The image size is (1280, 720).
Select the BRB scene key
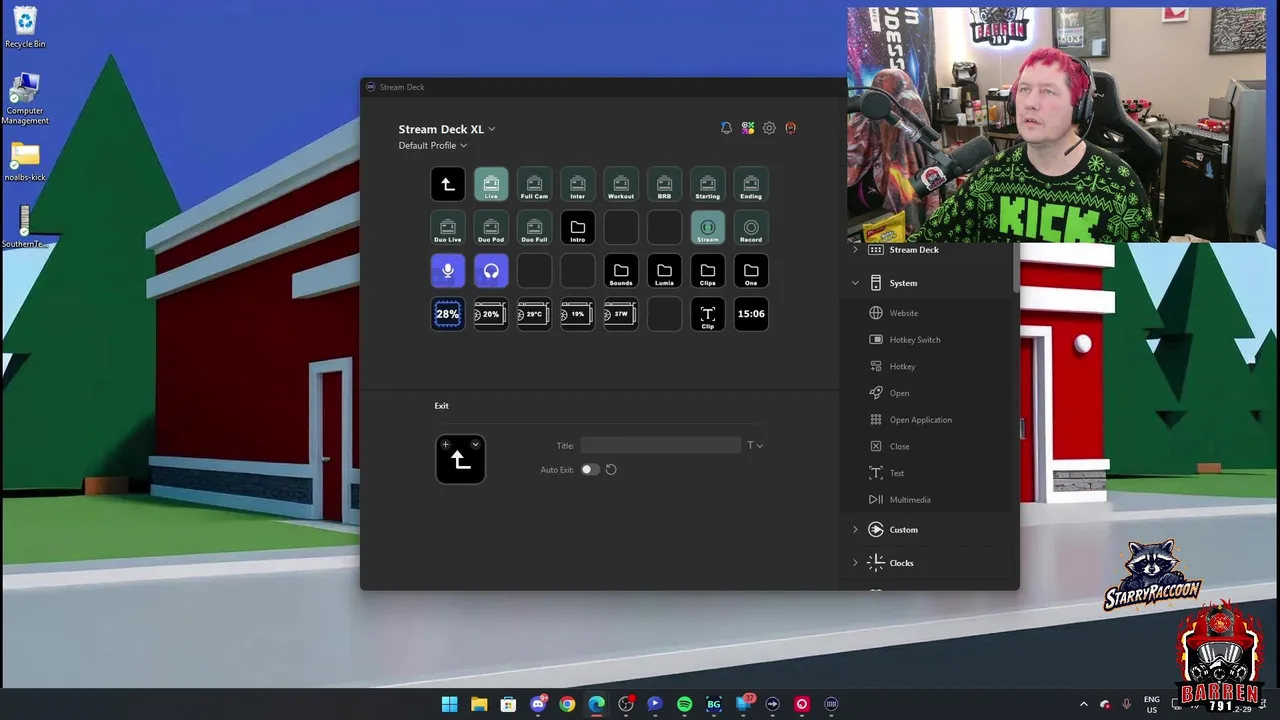coord(664,184)
